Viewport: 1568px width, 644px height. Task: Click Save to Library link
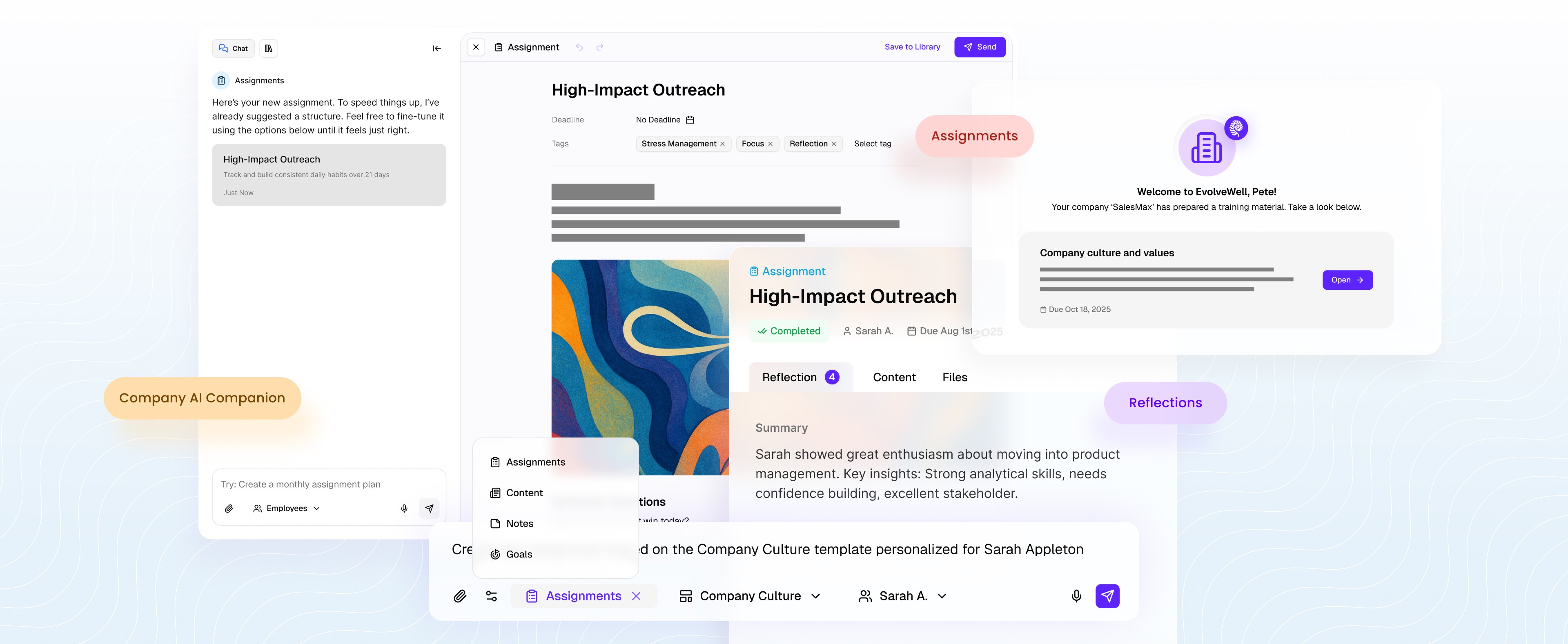point(912,47)
